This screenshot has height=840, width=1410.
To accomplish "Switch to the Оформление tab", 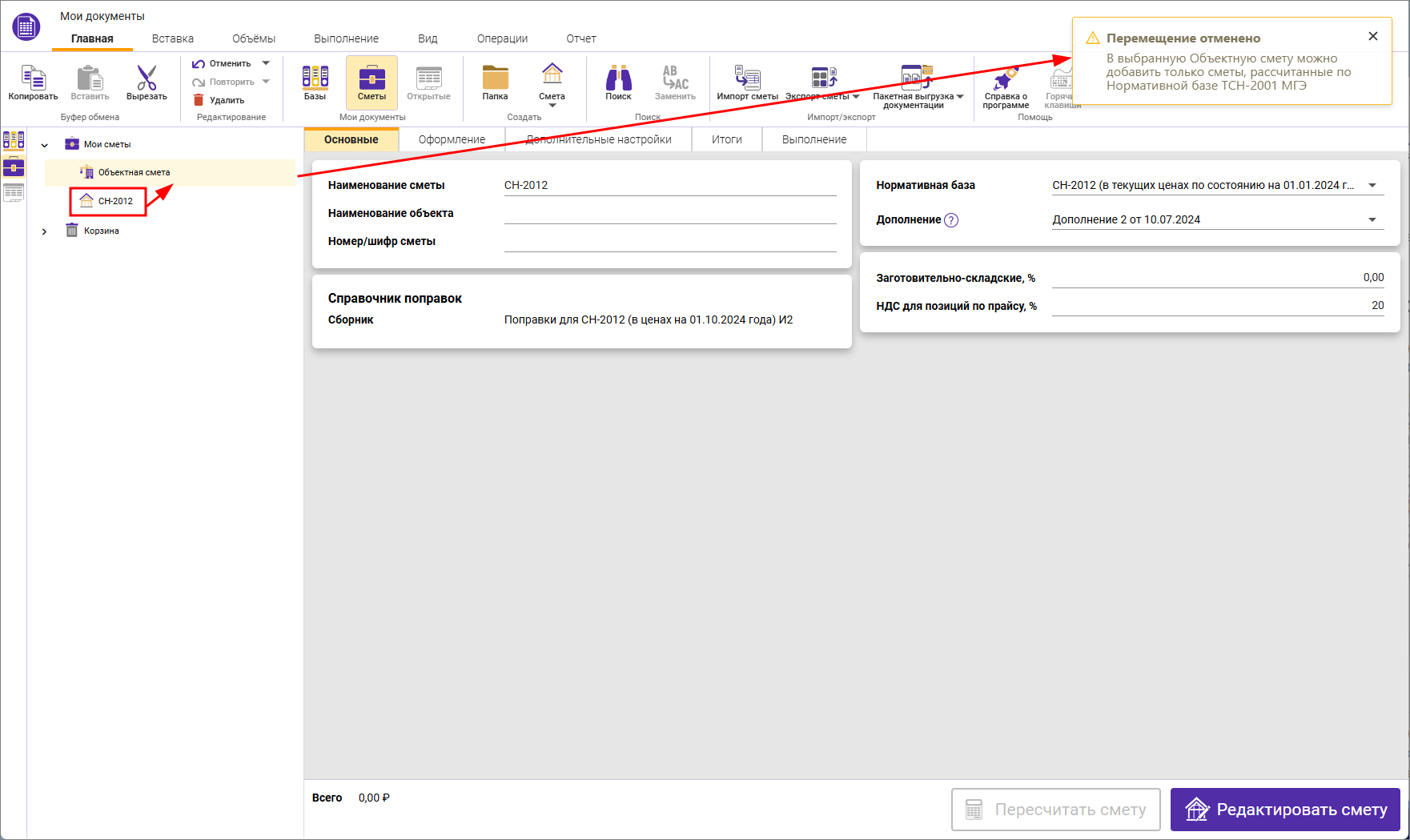I will tap(452, 139).
